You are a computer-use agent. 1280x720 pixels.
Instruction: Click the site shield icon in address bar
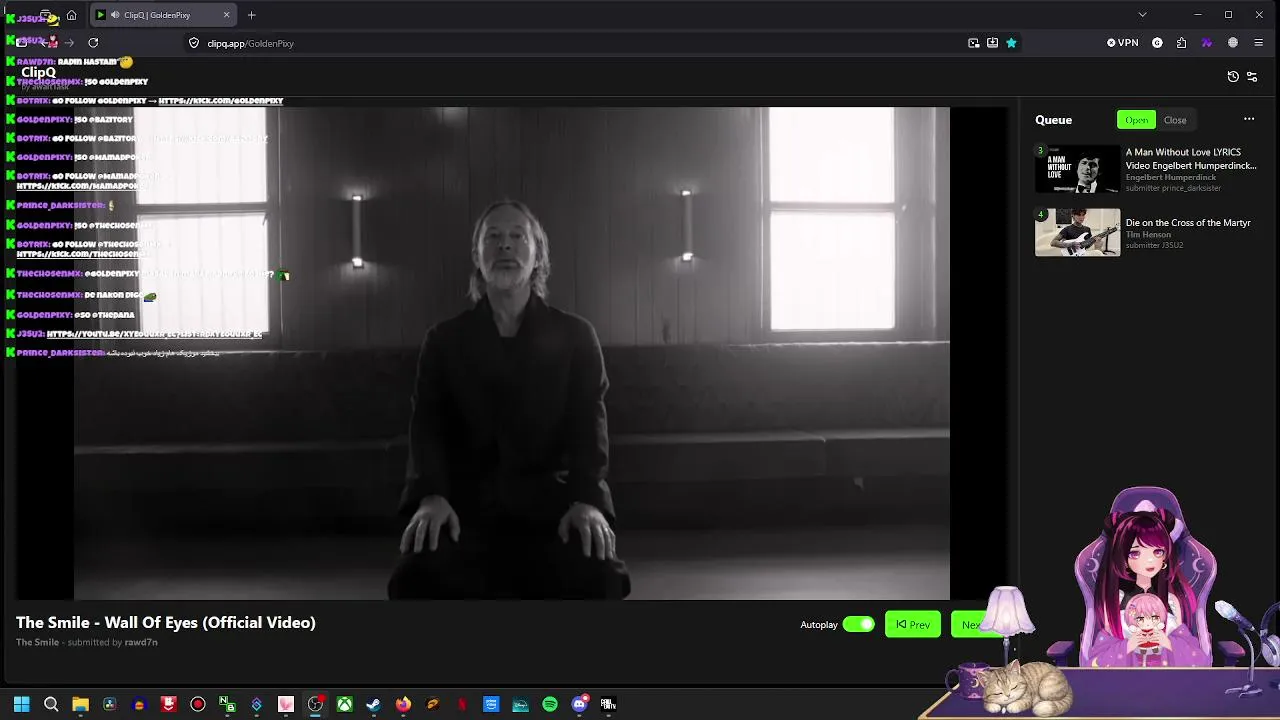[194, 43]
